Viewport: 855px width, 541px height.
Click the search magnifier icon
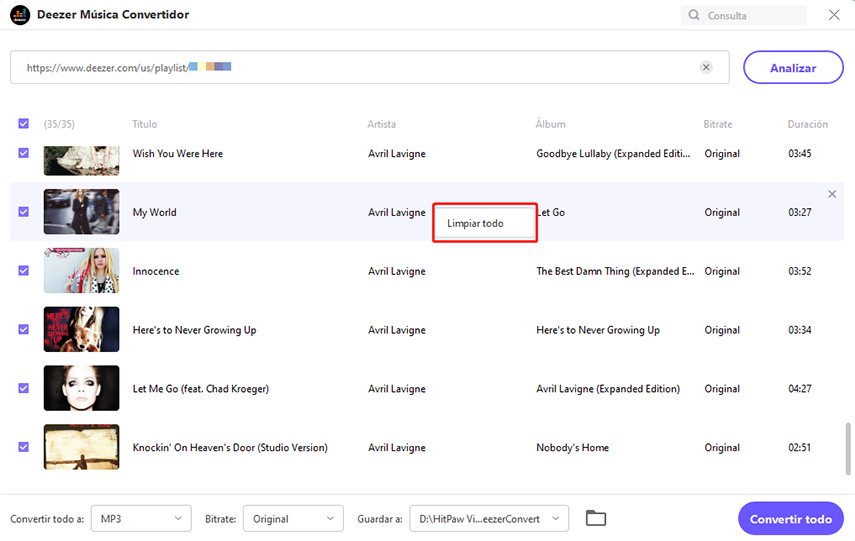694,15
